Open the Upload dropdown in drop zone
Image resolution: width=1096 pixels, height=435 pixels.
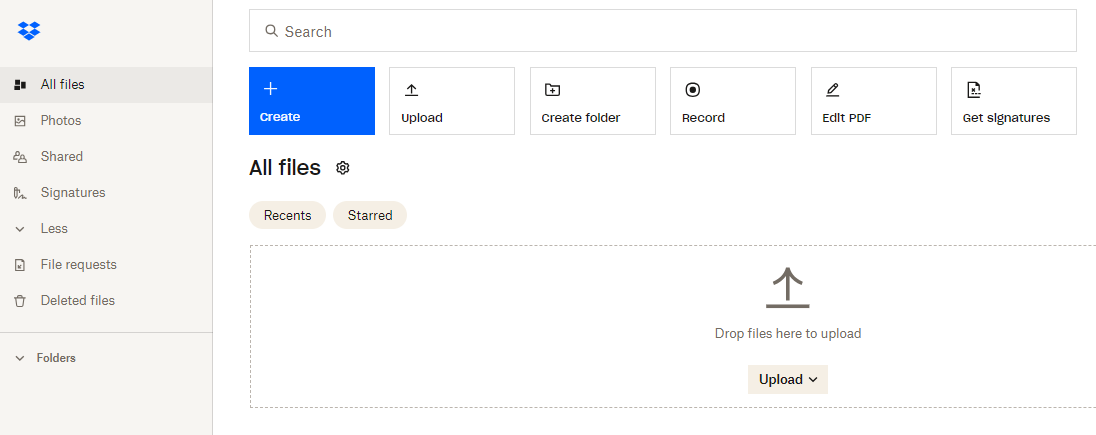(788, 379)
